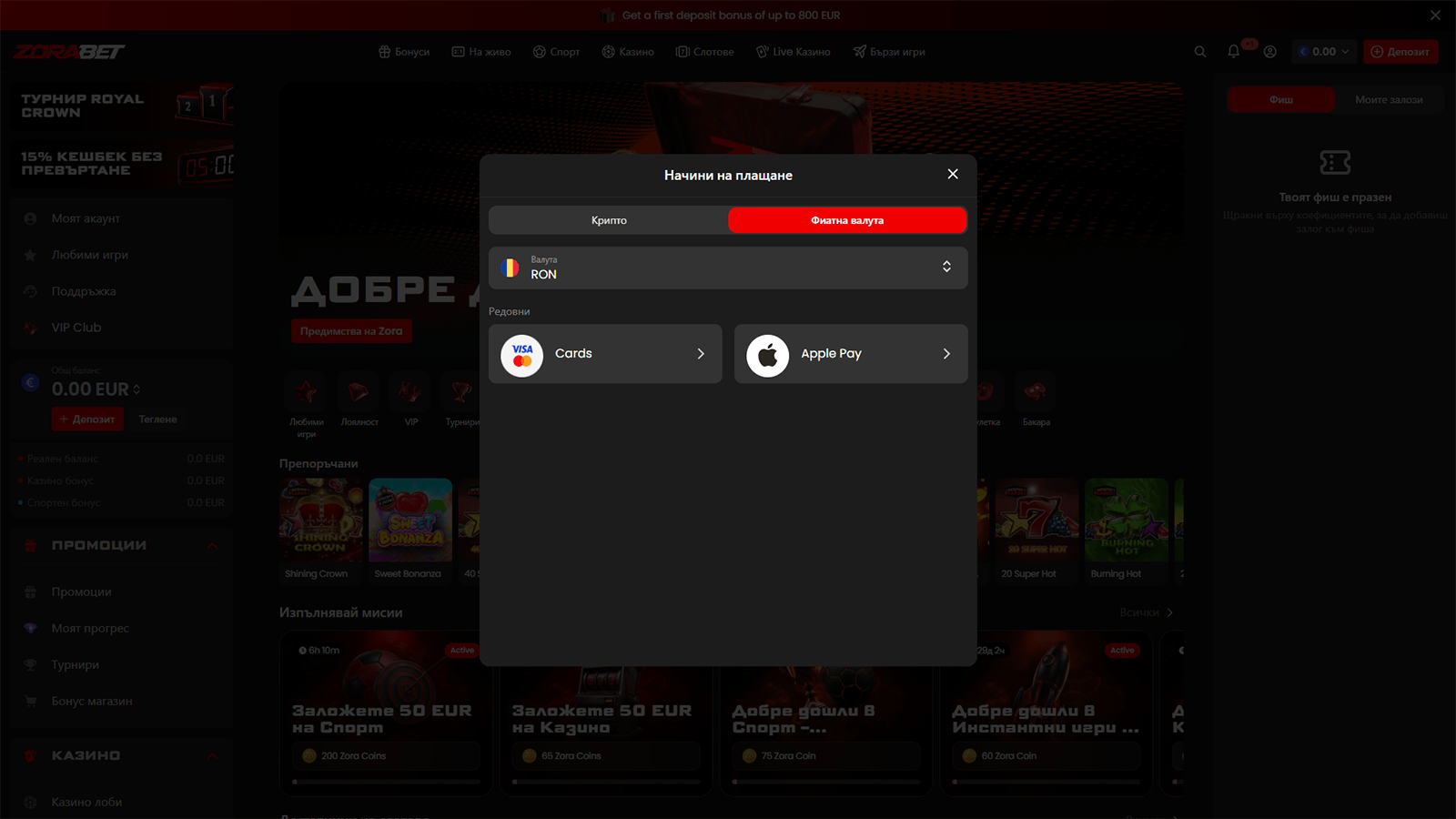Viewport: 1456px width, 819px height.
Task: Expand the 0.00 balance dropdown in header
Action: tap(1324, 52)
